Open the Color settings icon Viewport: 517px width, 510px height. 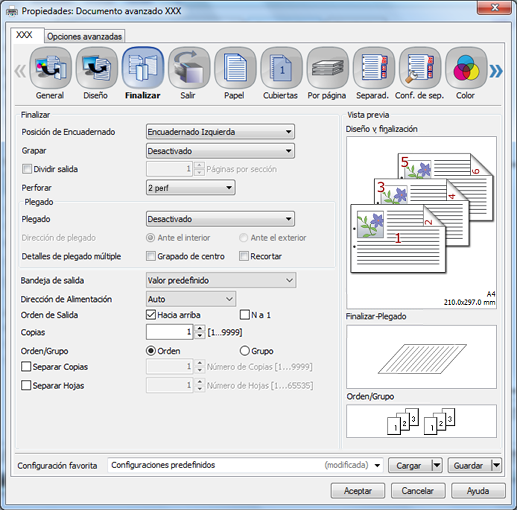click(x=466, y=68)
